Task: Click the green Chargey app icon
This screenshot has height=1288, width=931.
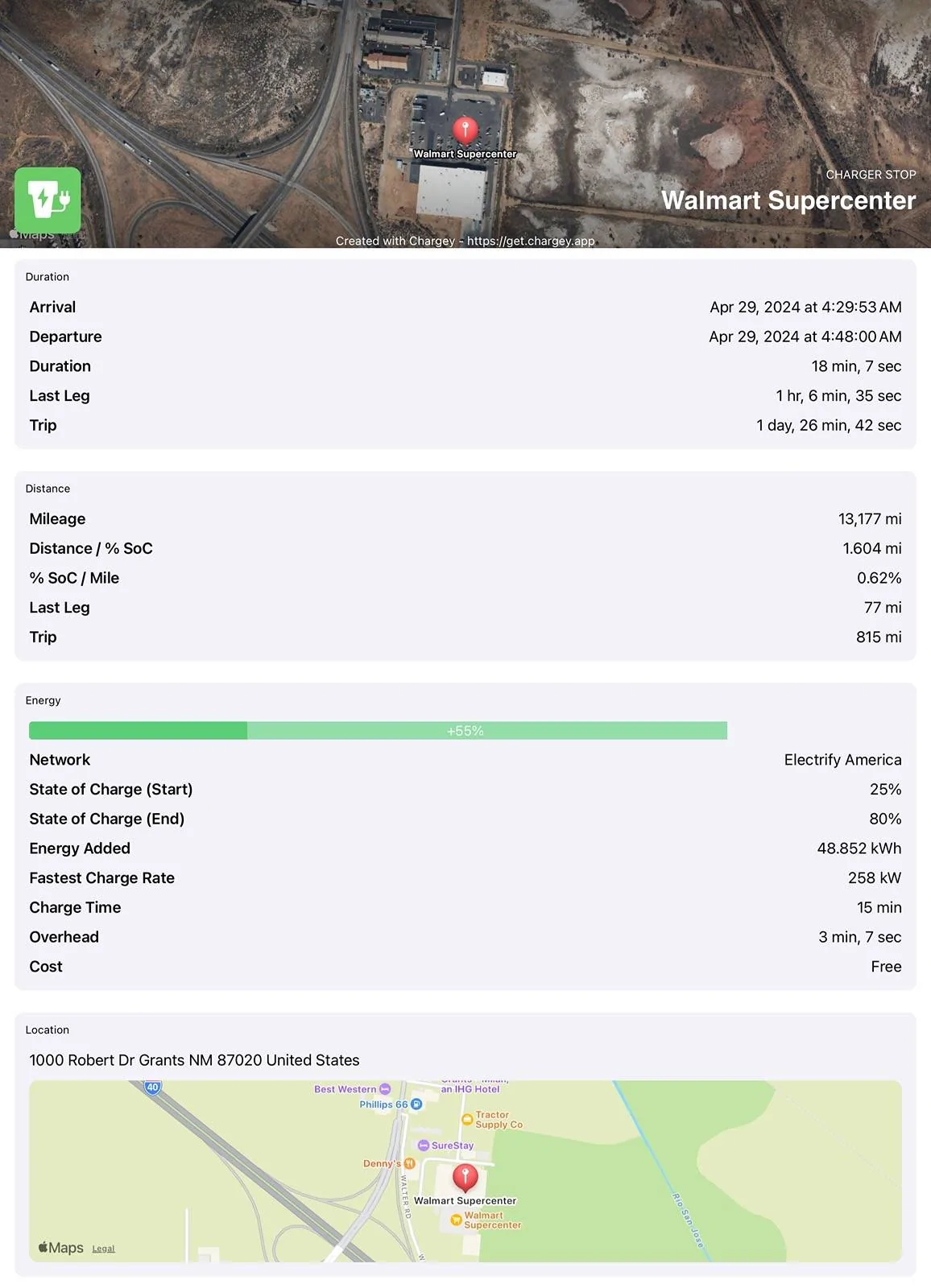Action: point(48,200)
